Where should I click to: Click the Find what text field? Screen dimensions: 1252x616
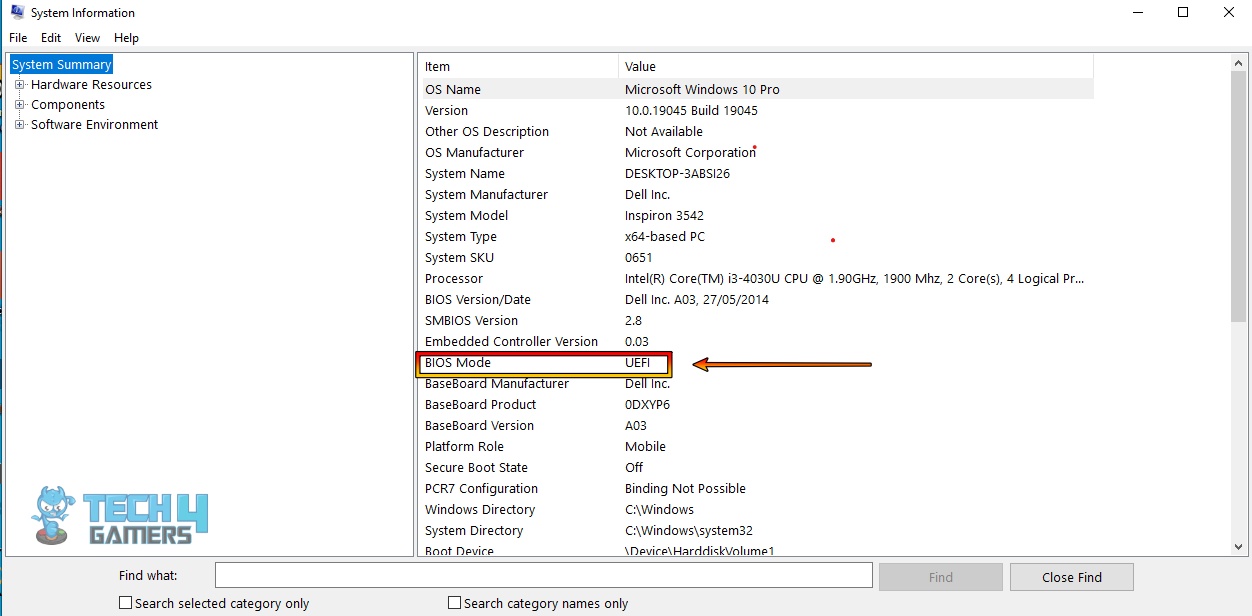click(543, 575)
